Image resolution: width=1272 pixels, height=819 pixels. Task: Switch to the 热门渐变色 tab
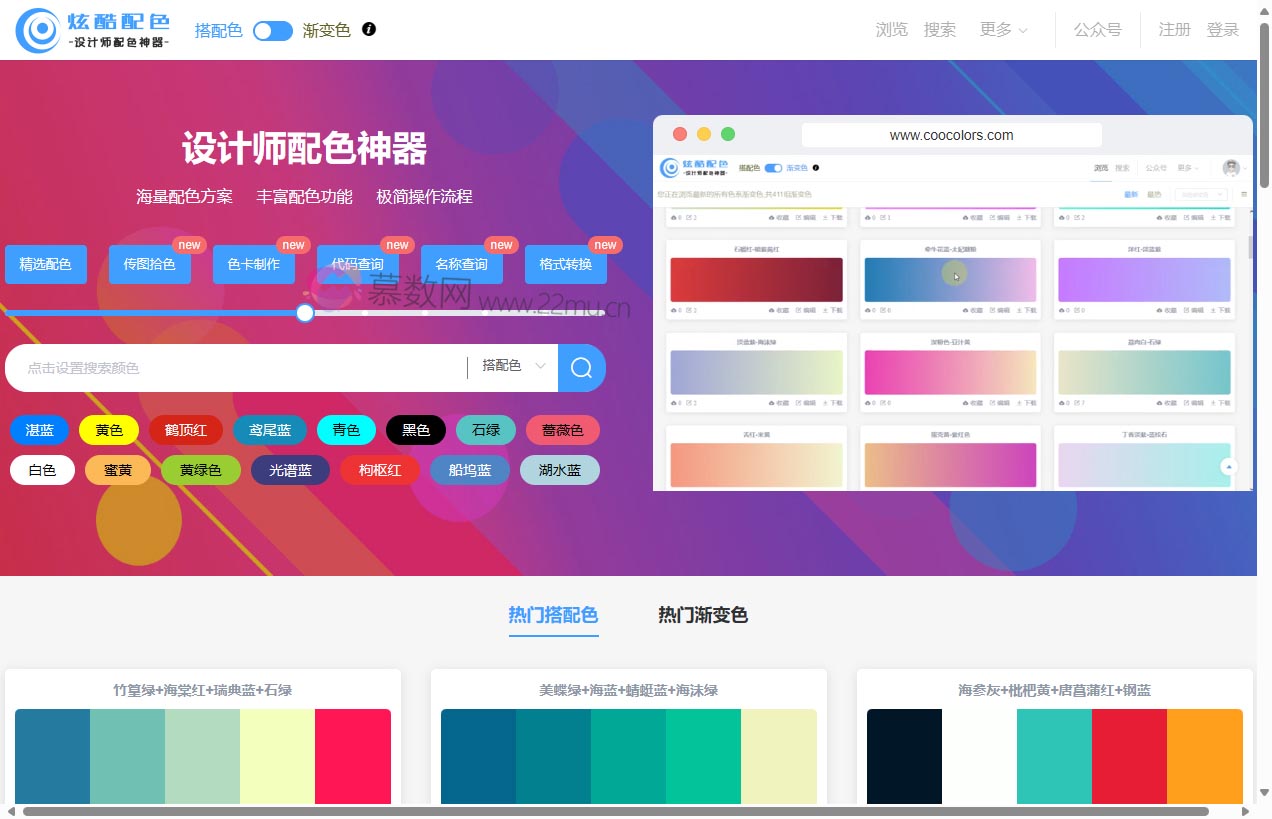click(702, 615)
